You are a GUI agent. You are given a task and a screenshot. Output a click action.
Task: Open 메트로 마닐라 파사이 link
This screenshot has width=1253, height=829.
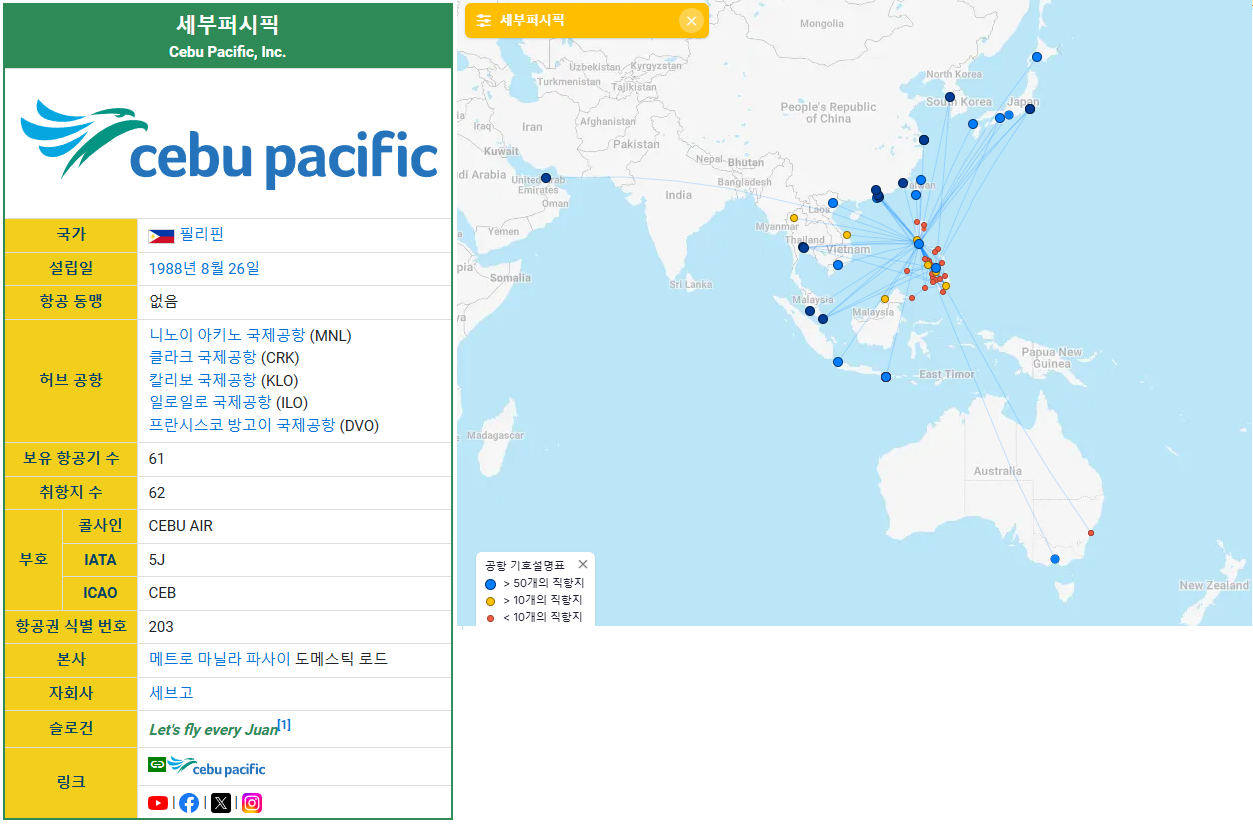pos(219,659)
